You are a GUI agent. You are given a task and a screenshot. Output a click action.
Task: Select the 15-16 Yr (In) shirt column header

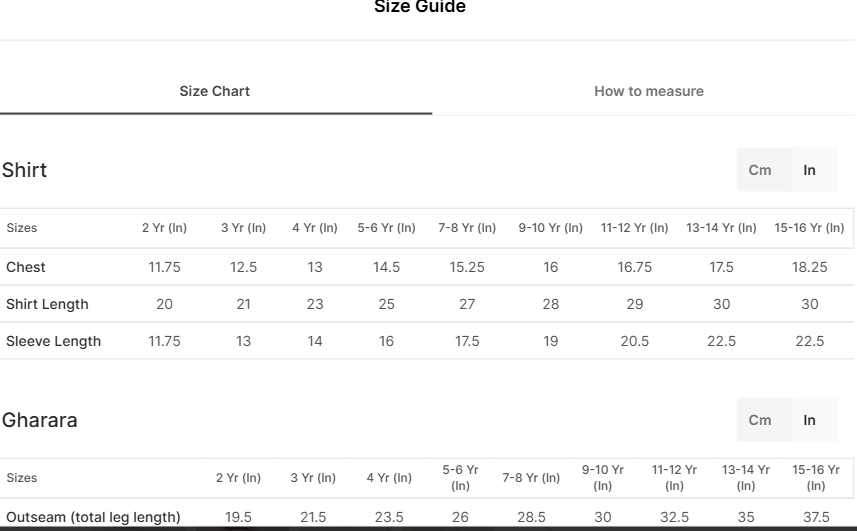click(809, 228)
